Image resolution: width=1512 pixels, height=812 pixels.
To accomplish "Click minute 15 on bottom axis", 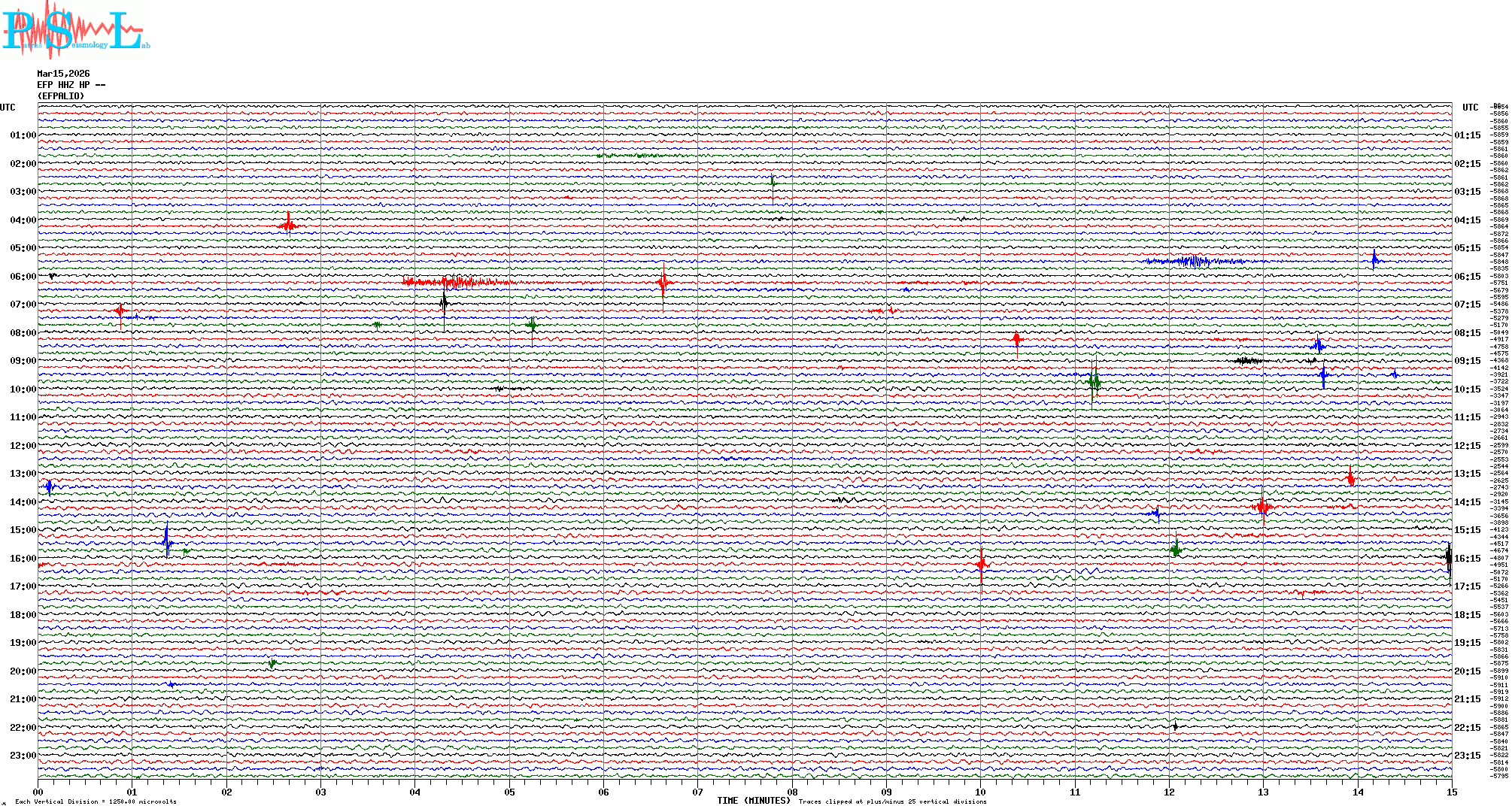I will (1451, 792).
